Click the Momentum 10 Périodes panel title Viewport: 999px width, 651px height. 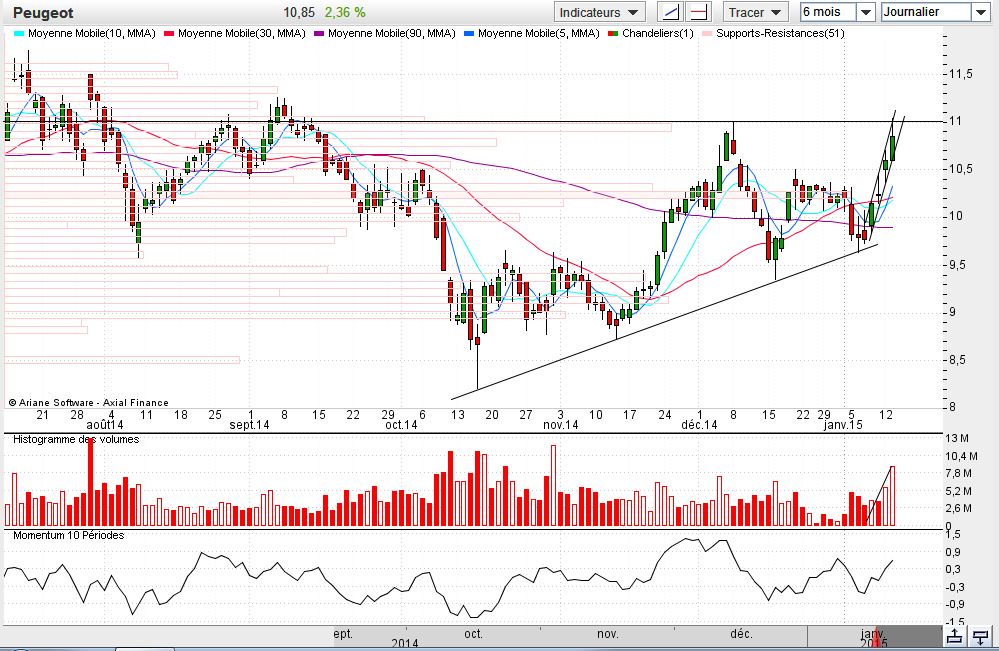[68, 536]
